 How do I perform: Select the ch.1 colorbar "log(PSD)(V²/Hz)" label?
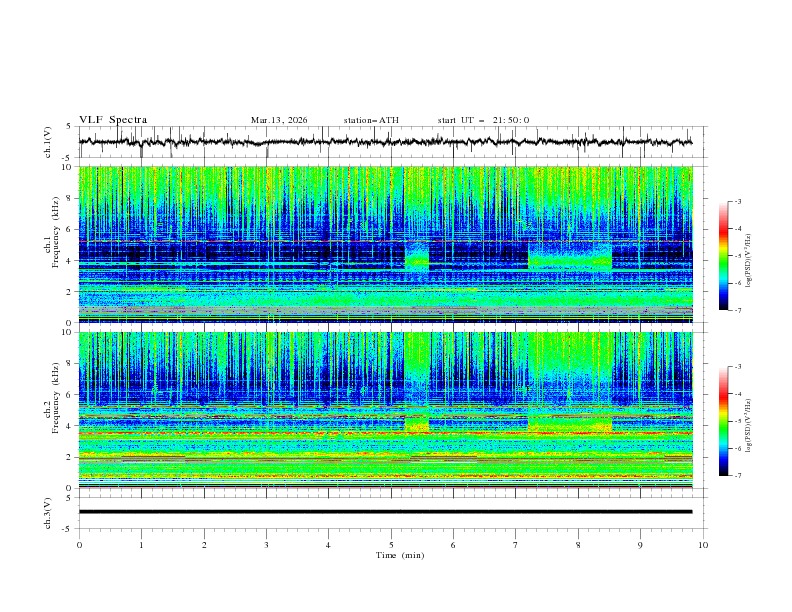click(749, 261)
